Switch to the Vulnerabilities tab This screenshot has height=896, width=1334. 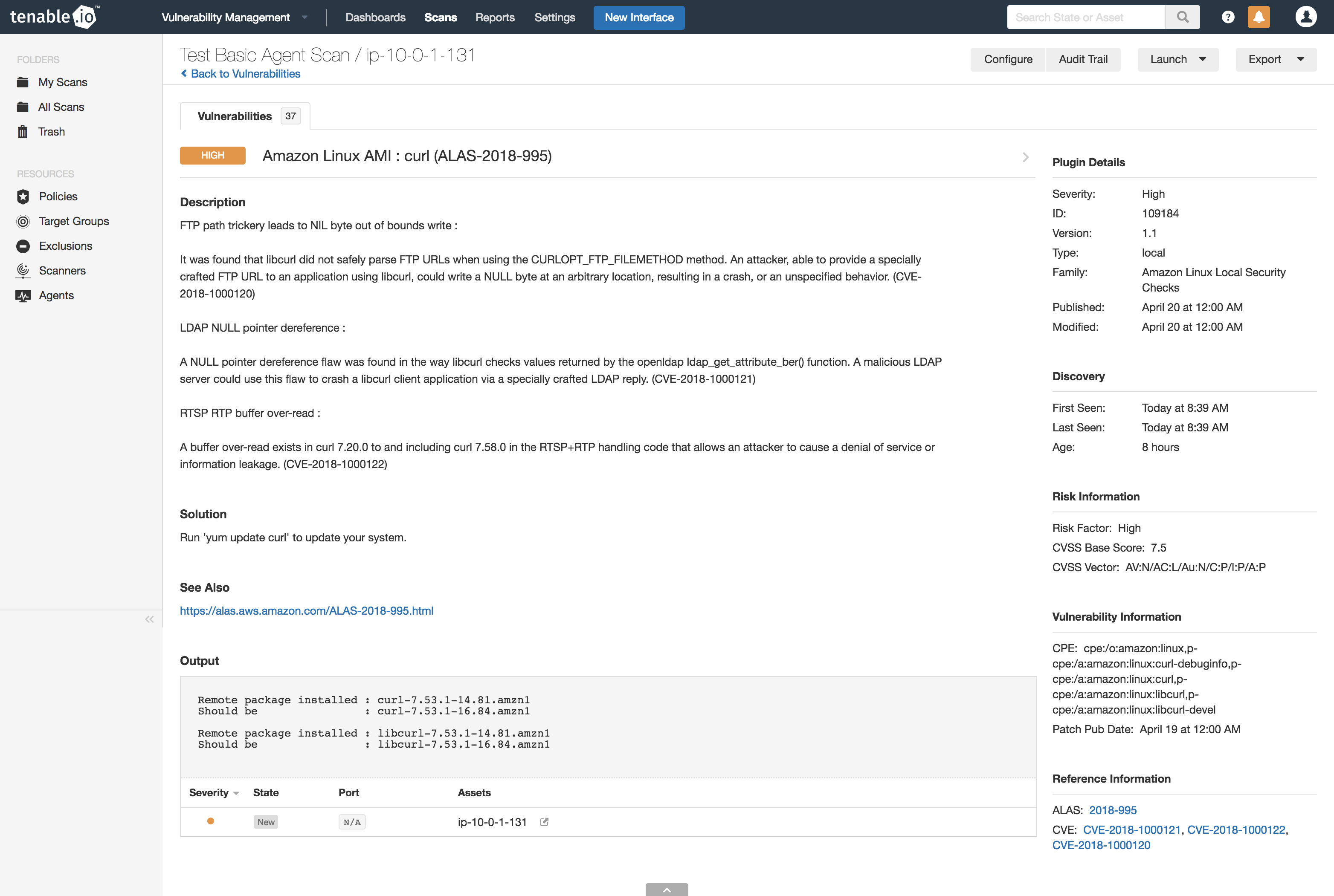point(234,116)
